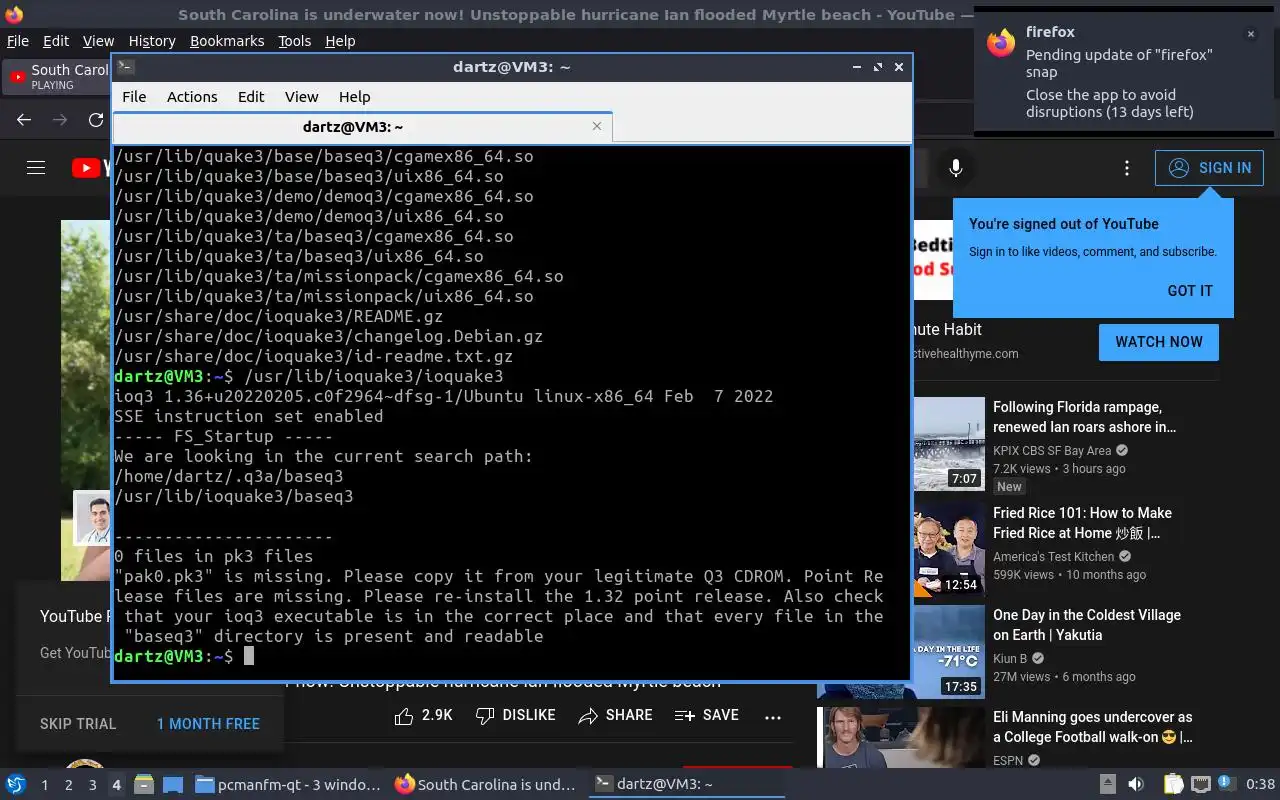
Task: Click the YouTube logo
Action: click(91, 168)
